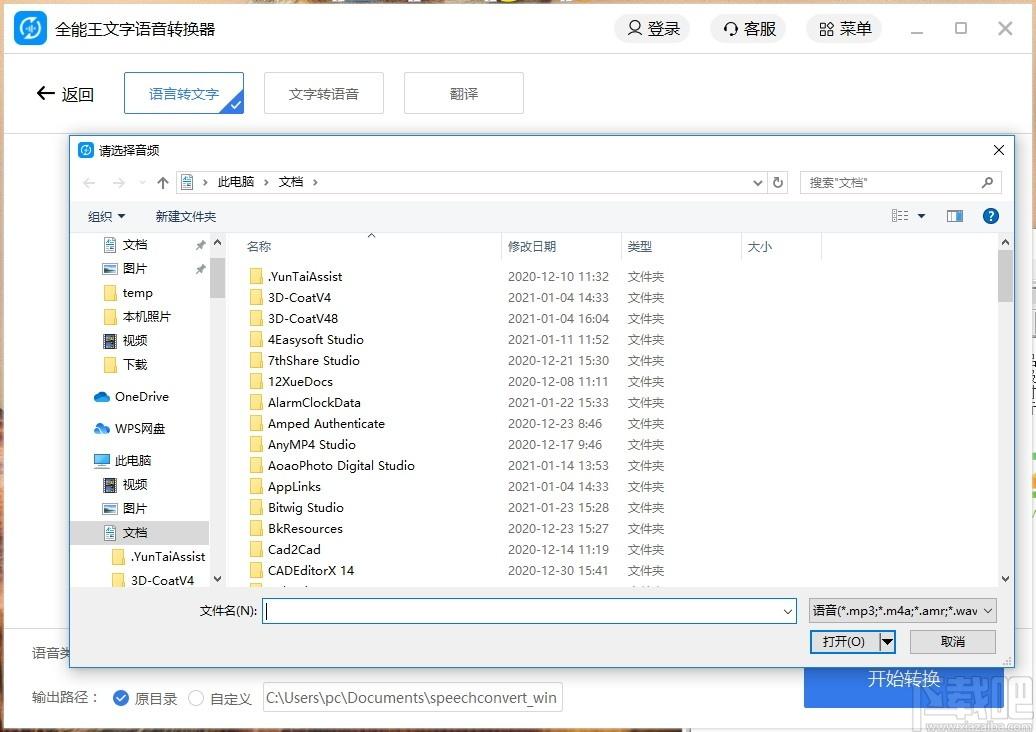Select the AppLinks folder
1036x732 pixels.
tap(294, 487)
